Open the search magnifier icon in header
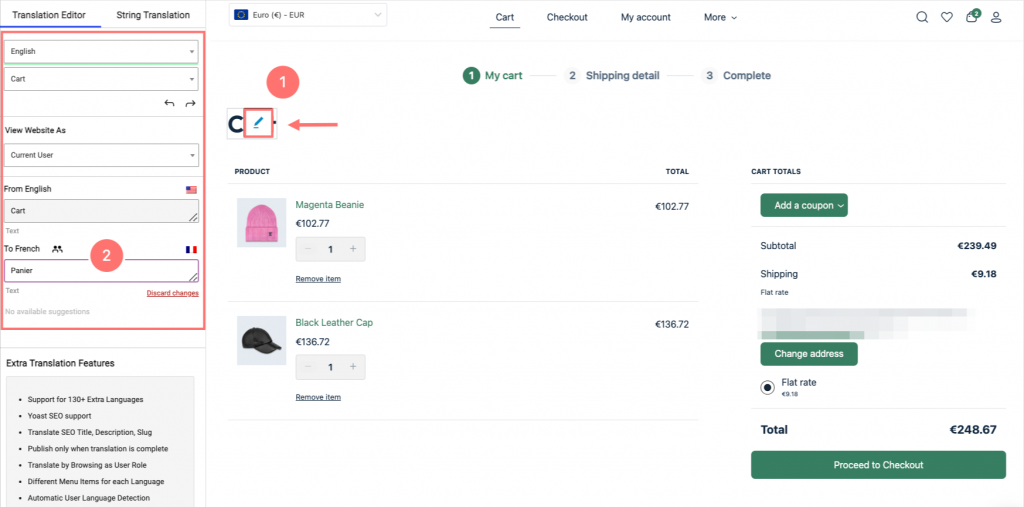The image size is (1024, 507). pyautogui.click(x=922, y=17)
